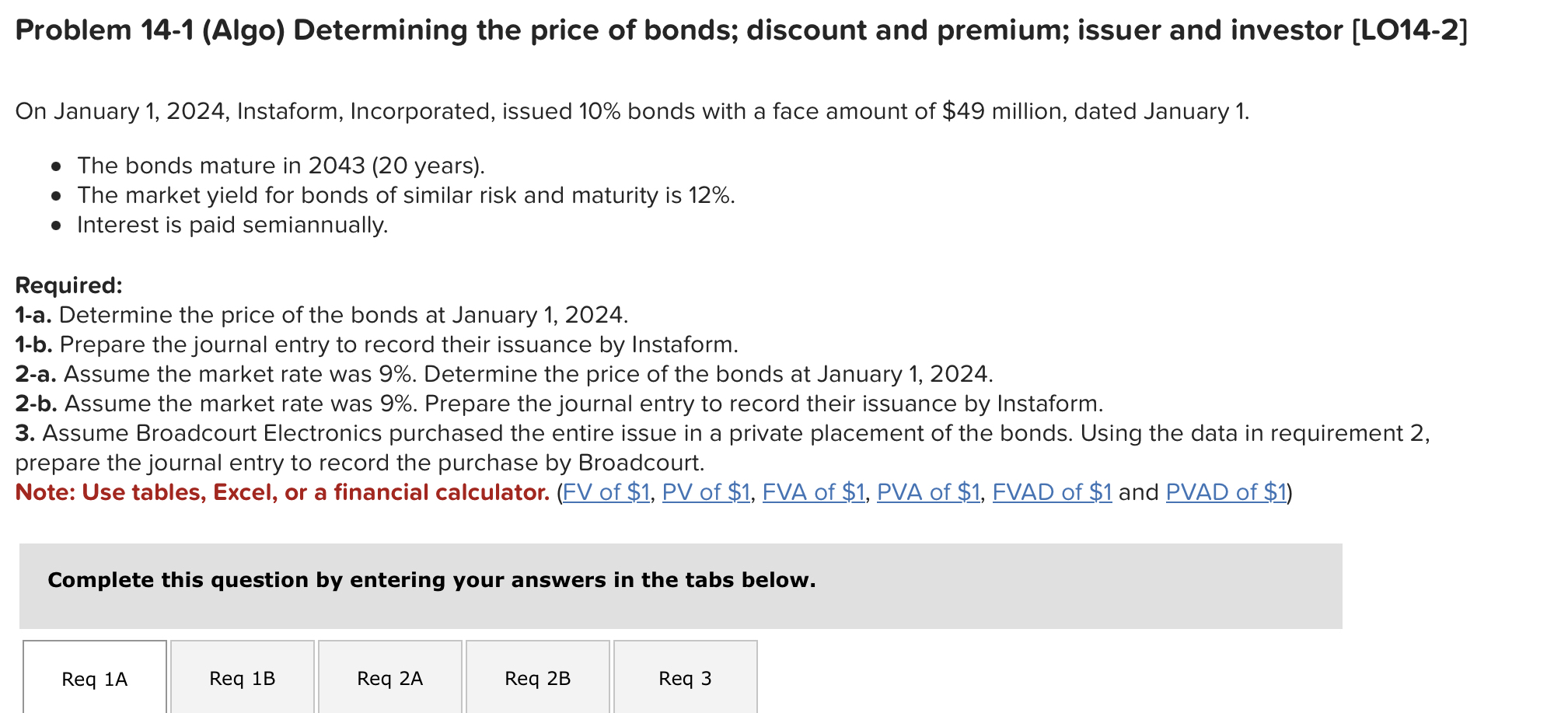Open the Req 1A tab
Screen dimensions: 1568x713
click(x=95, y=679)
